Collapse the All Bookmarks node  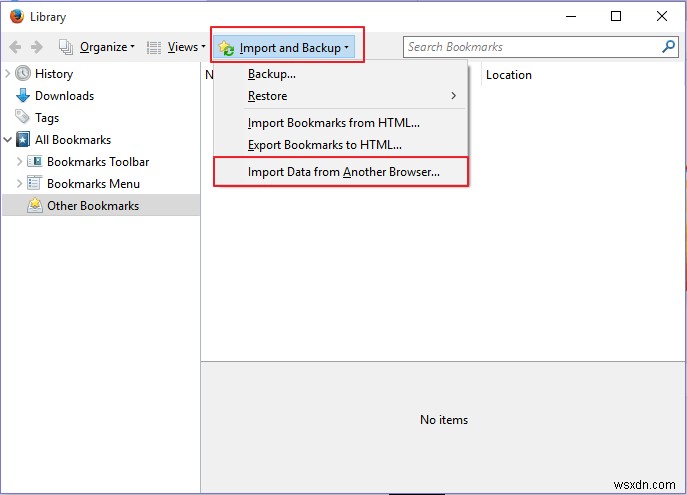point(8,140)
